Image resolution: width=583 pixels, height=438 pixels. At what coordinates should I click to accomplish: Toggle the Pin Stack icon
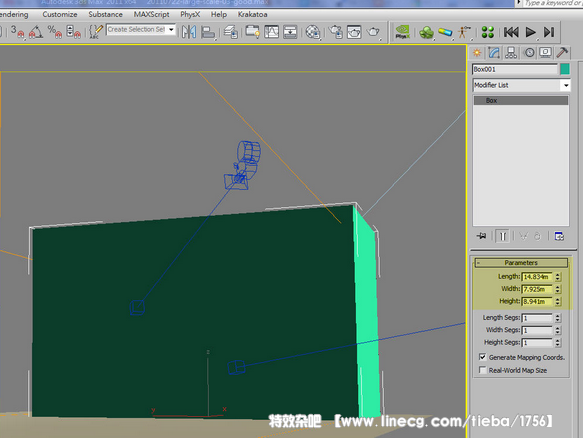(x=481, y=236)
